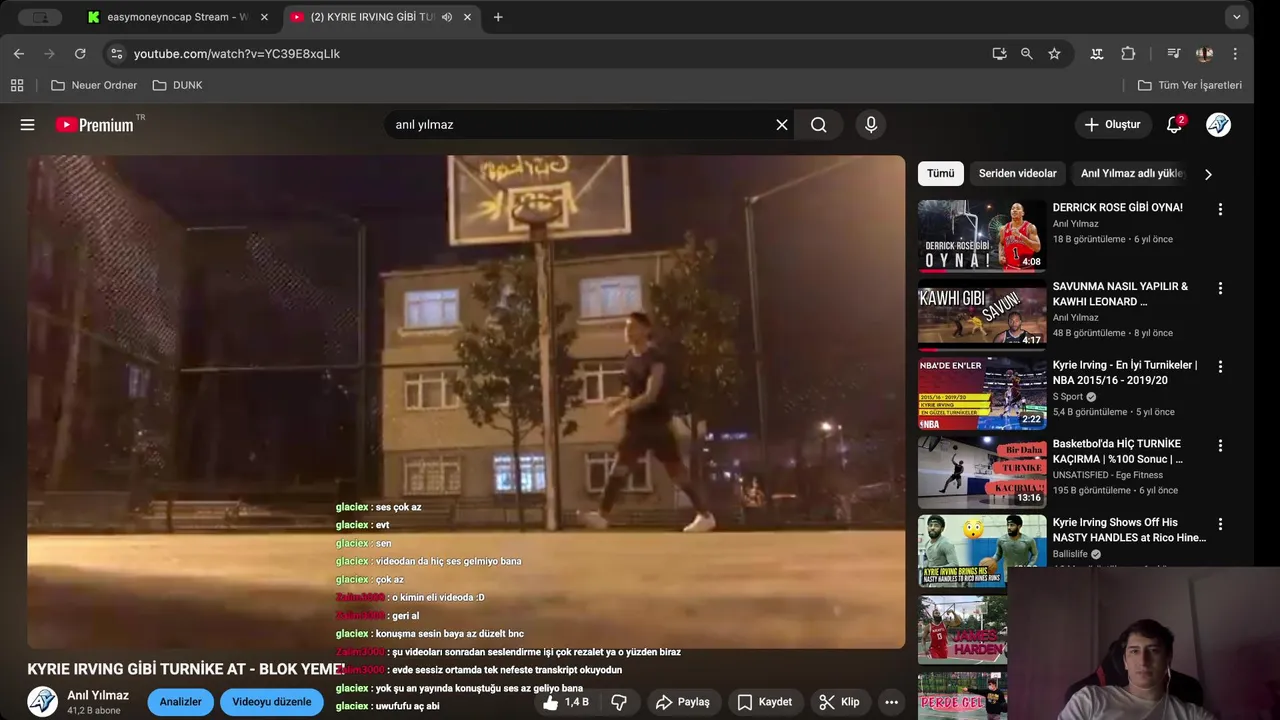This screenshot has height=720, width=1280.
Task: Like the video with thumbs up
Action: (565, 702)
